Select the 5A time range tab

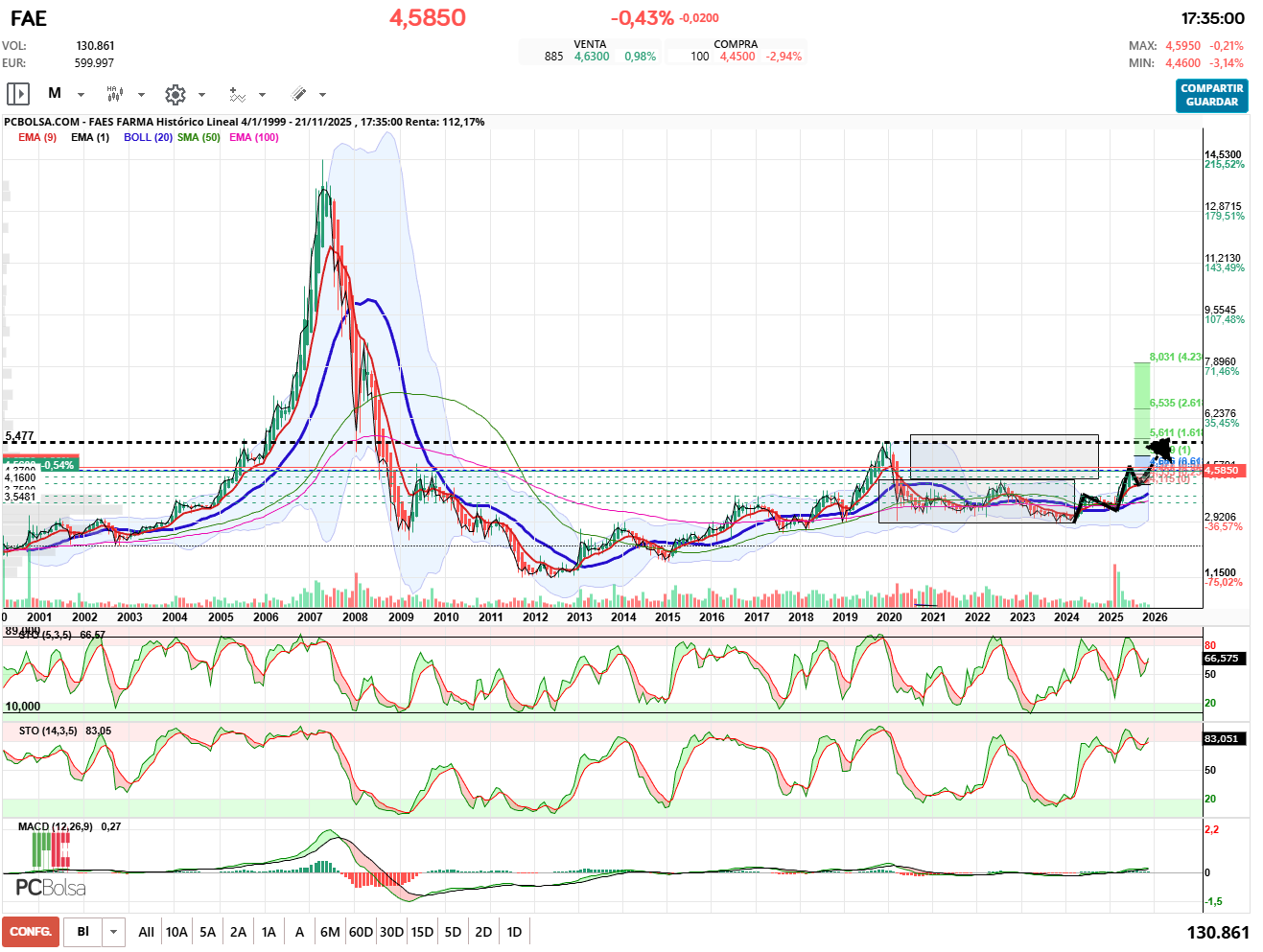[207, 932]
